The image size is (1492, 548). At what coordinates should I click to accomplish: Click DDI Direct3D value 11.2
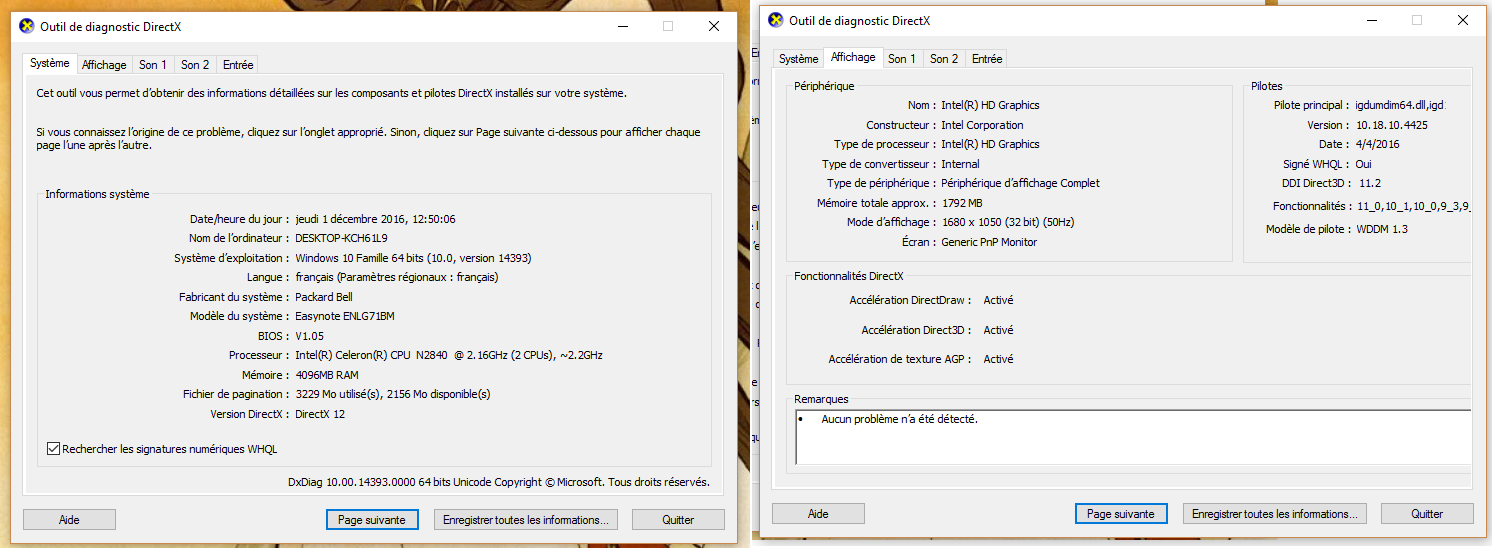[1369, 183]
